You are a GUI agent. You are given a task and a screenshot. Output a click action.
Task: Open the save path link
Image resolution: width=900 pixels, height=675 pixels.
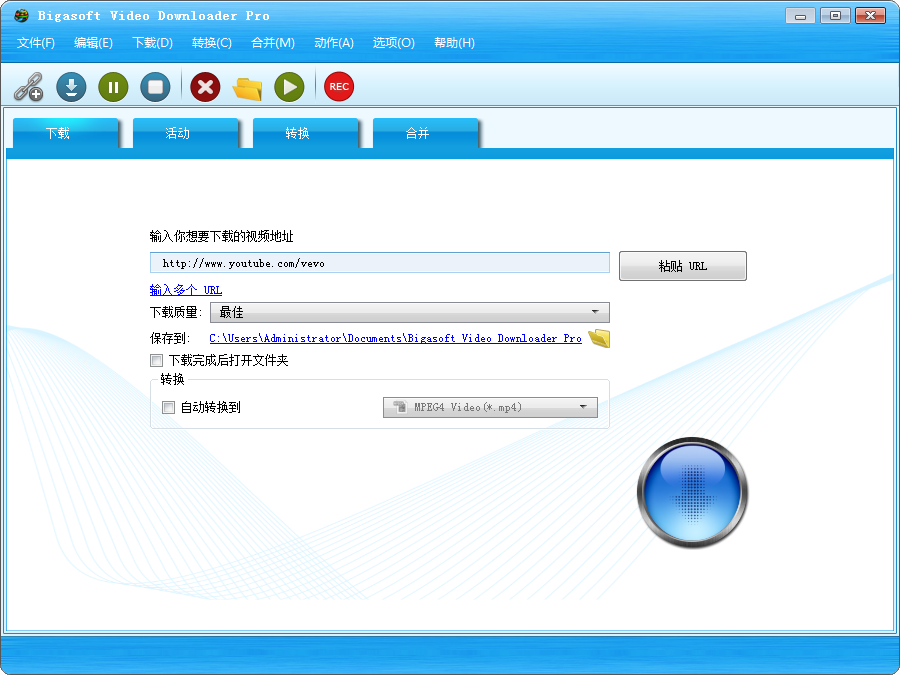tap(395, 339)
